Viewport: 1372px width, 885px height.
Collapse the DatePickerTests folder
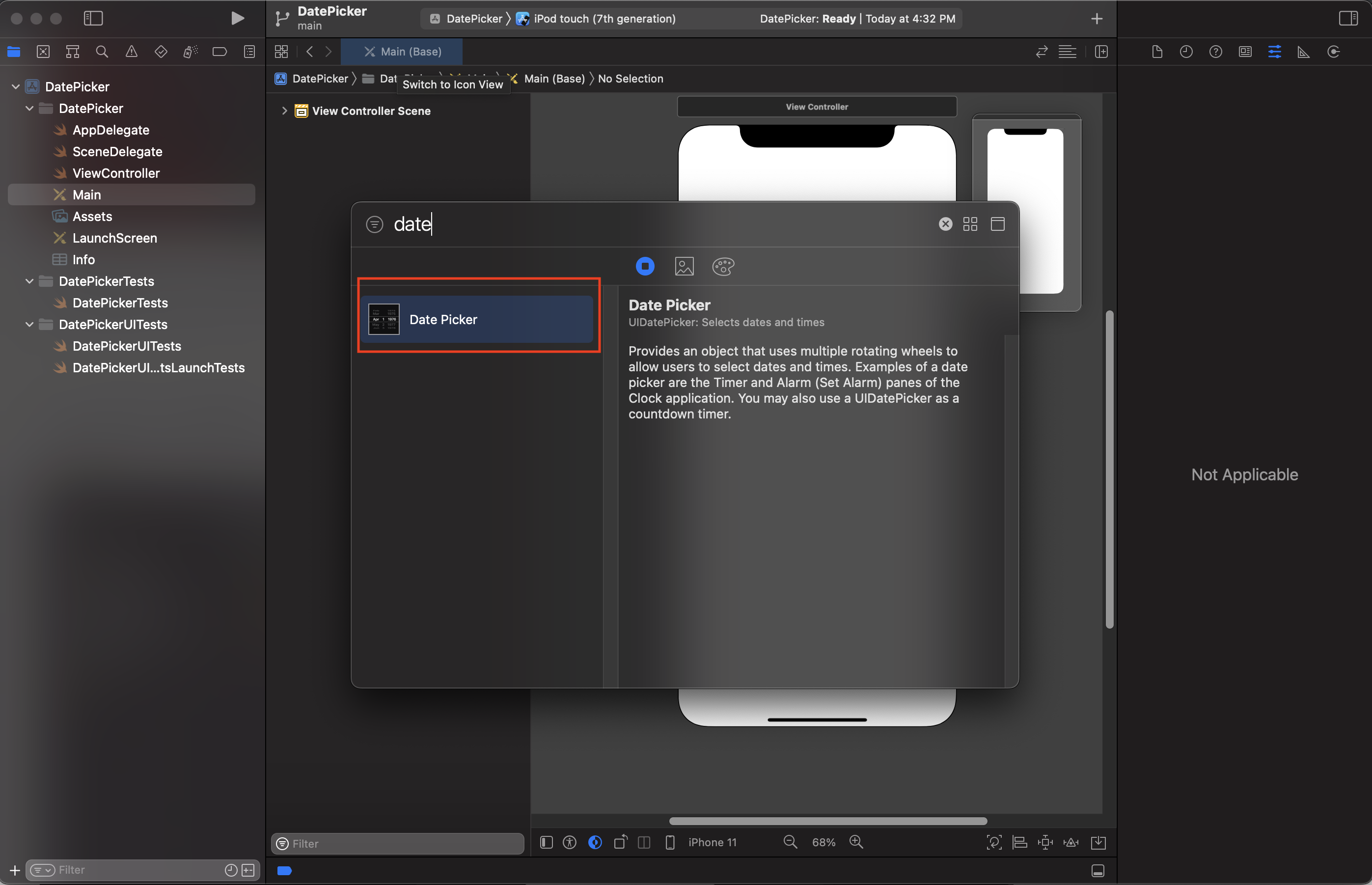coord(29,281)
